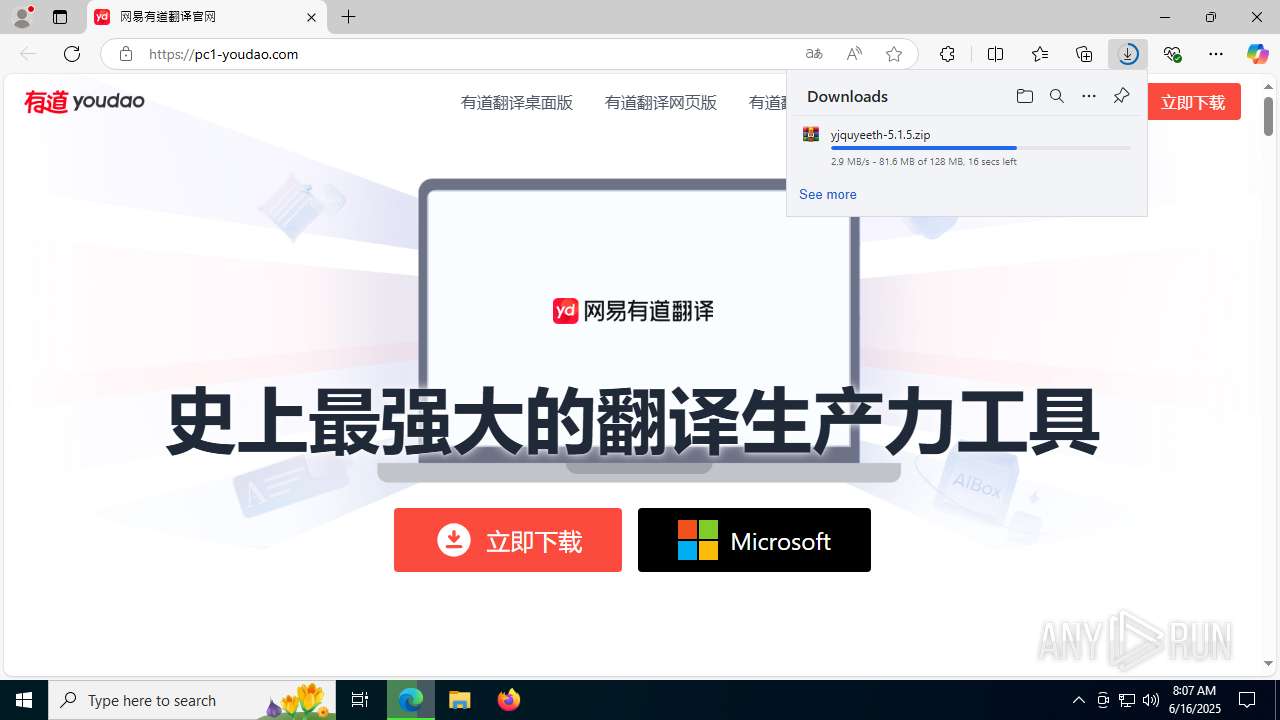Image resolution: width=1280 pixels, height=720 pixels.
Task: Open Extensions puzzle icon
Action: click(947, 54)
